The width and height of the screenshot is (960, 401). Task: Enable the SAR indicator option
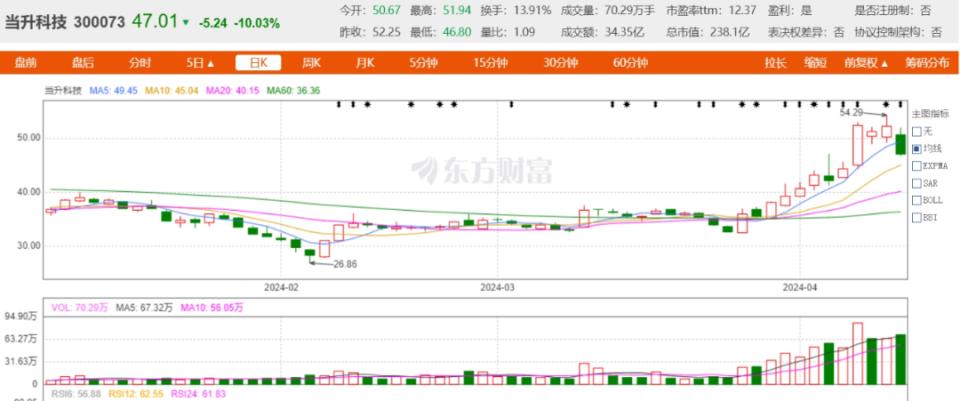point(925,183)
